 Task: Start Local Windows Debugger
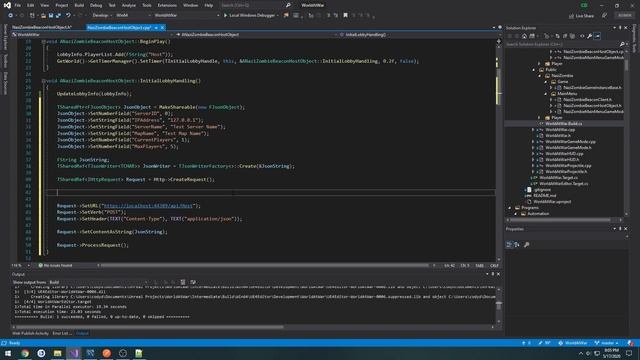point(250,16)
